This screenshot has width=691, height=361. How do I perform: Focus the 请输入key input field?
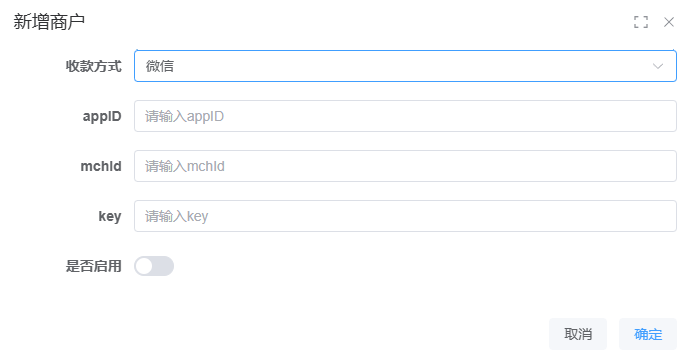(x=405, y=216)
